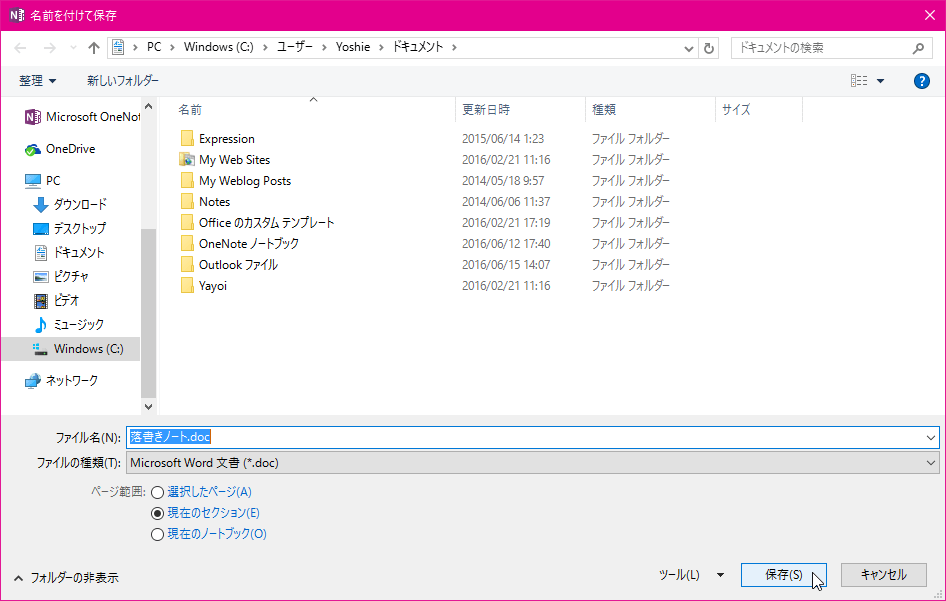Screen dimensions: 946x601
Task: Change the view layout icon
Action: 859,80
